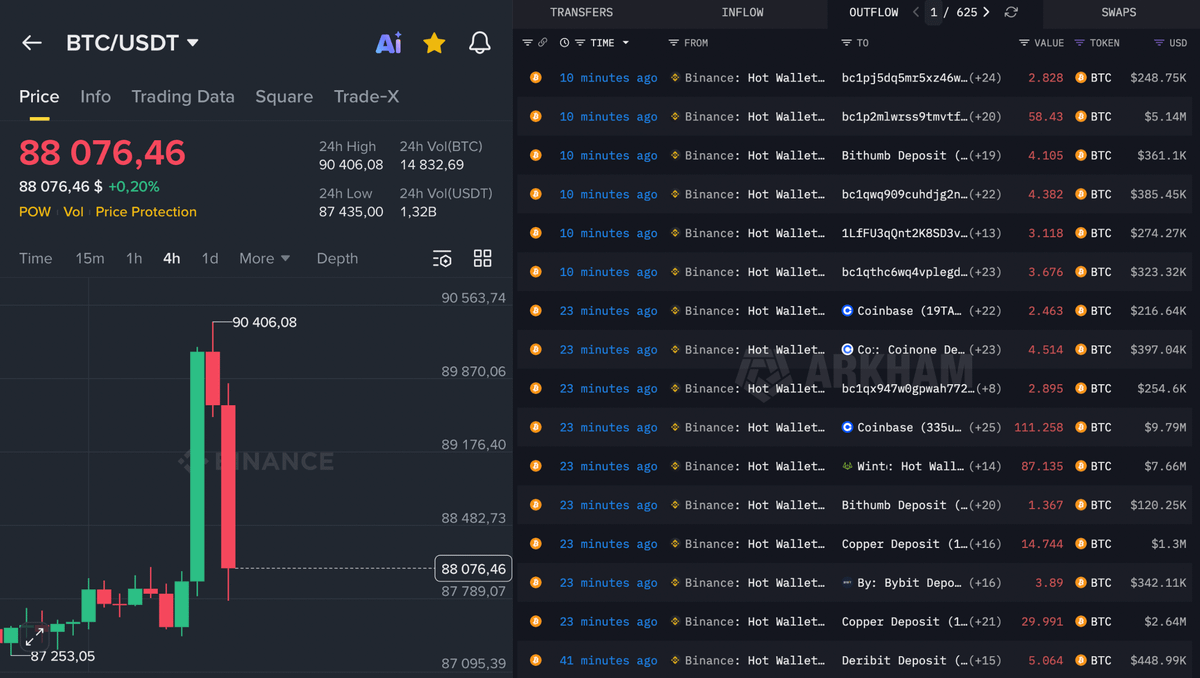This screenshot has height=678, width=1200.
Task: Filter by the VALUE column
Action: [x=1024, y=43]
